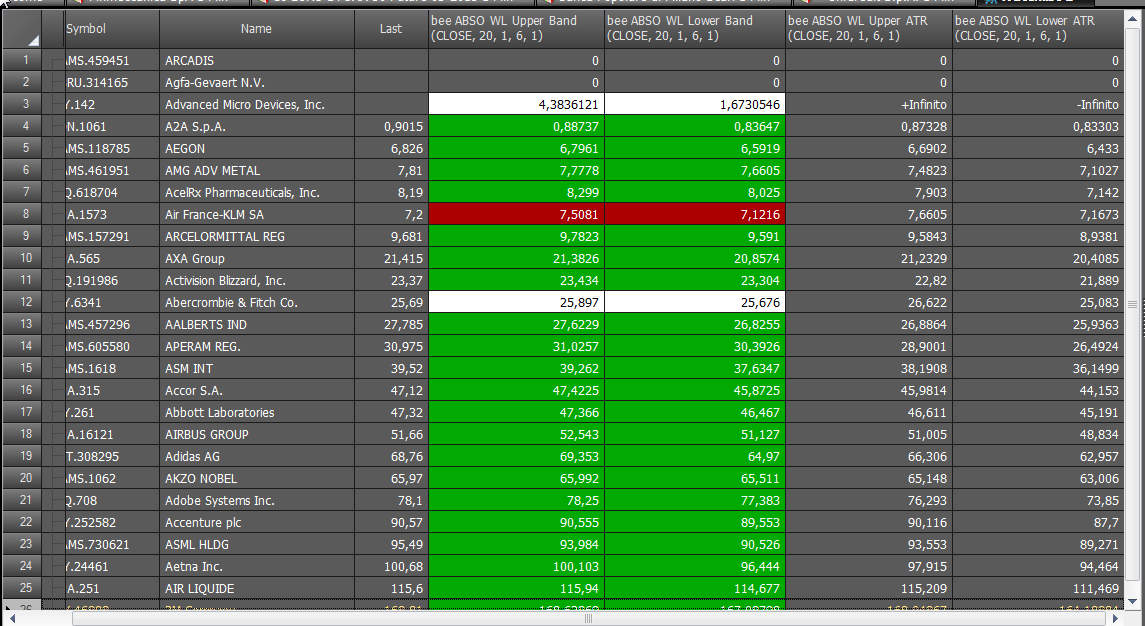Select the bee ABSO WL Upper Band column header
Image resolution: width=1145 pixels, height=626 pixels.
click(516, 29)
